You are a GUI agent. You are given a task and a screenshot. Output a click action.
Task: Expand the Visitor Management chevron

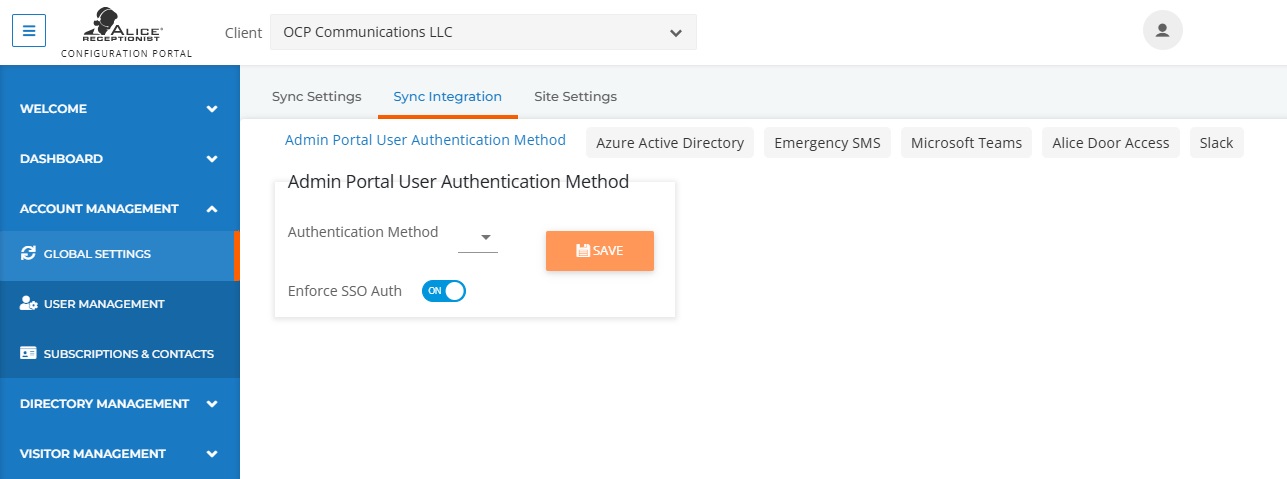[212, 454]
